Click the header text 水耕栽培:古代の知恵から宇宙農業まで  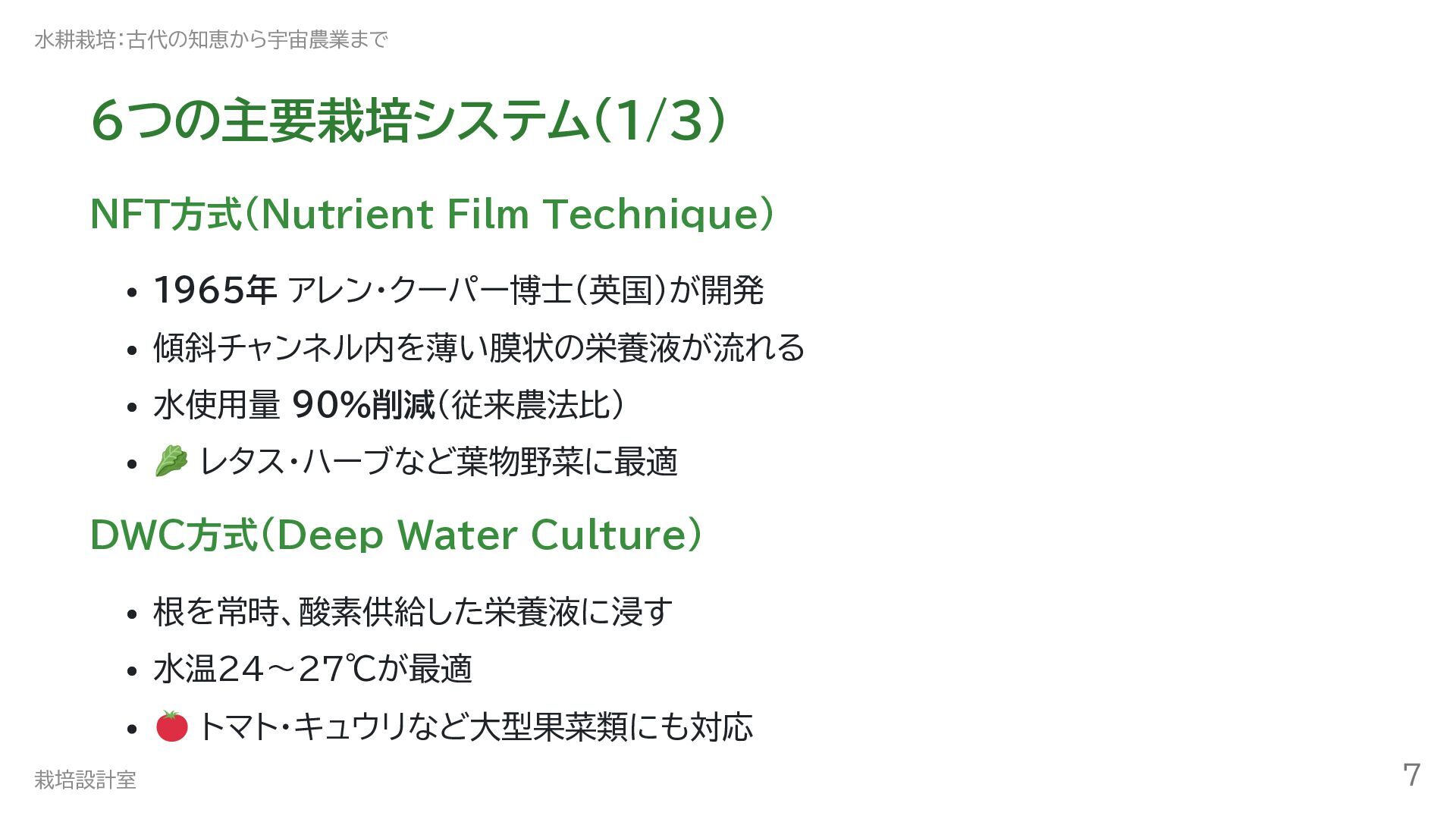211,39
